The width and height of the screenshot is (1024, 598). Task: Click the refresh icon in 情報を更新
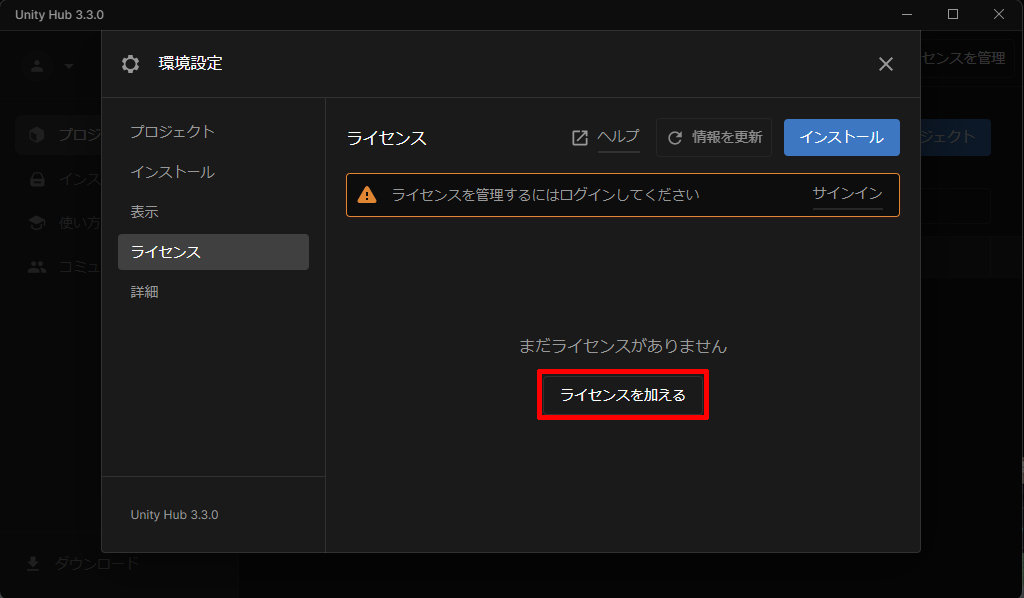coord(675,138)
